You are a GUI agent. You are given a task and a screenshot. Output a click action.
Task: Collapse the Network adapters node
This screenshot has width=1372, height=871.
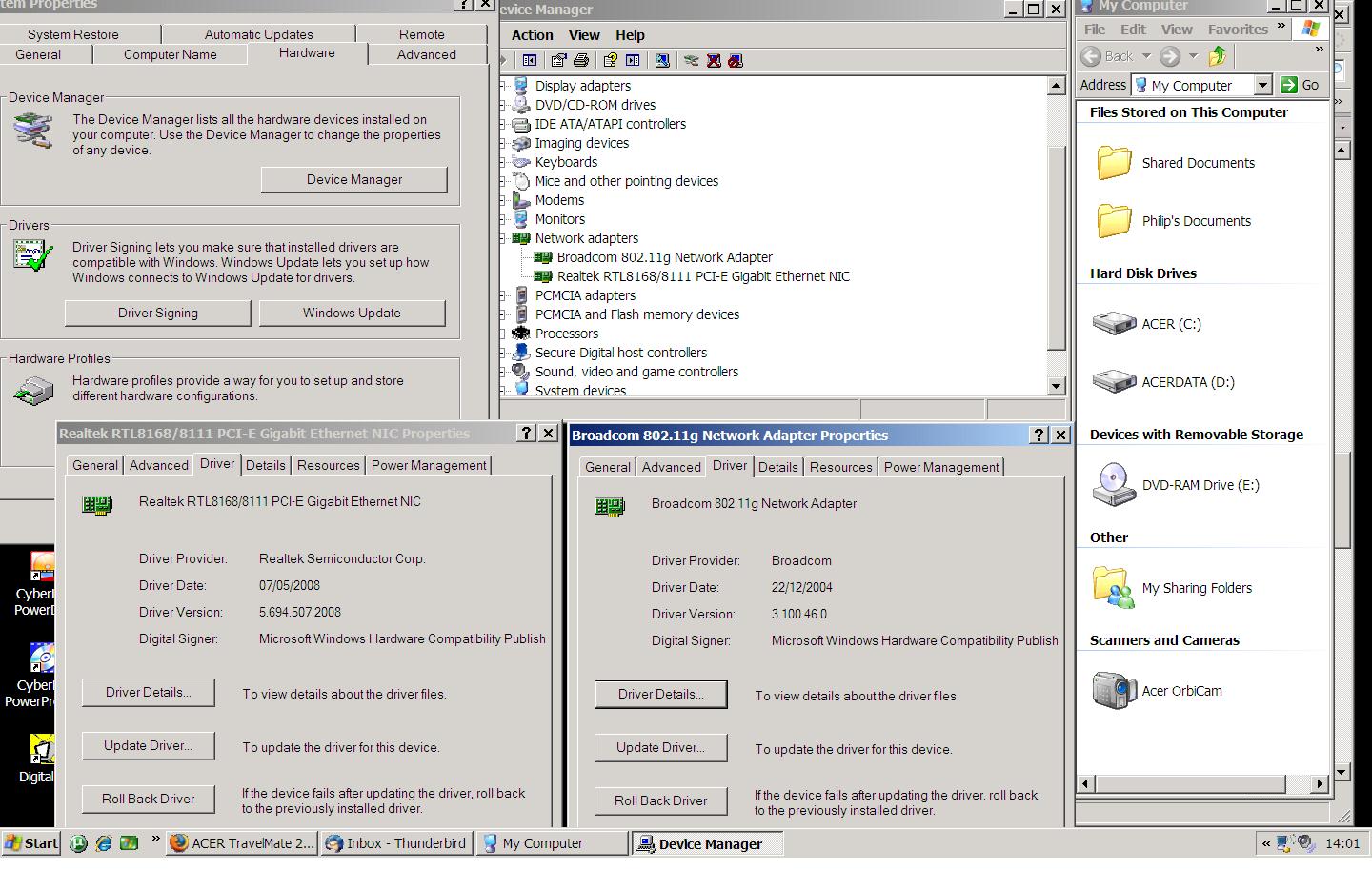pyautogui.click(x=504, y=238)
